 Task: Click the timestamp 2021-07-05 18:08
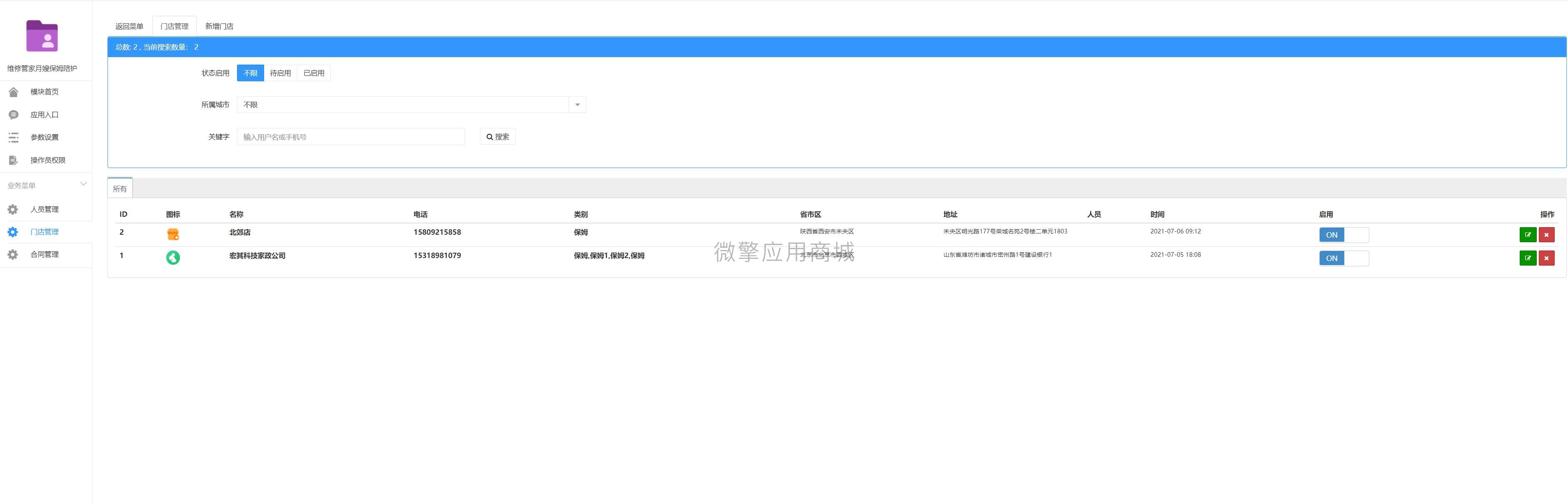coord(1176,255)
